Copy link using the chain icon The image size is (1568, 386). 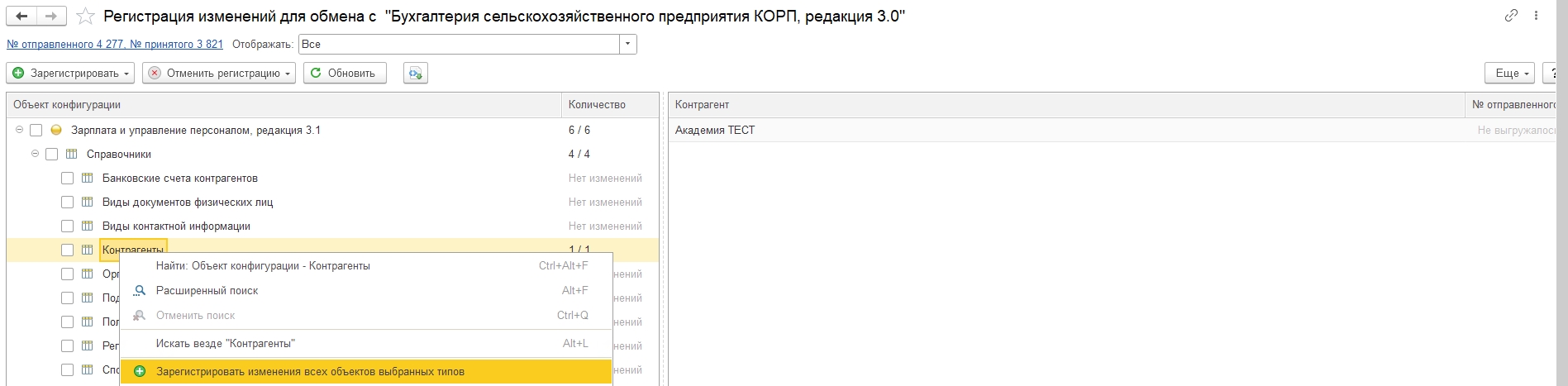(x=1511, y=16)
